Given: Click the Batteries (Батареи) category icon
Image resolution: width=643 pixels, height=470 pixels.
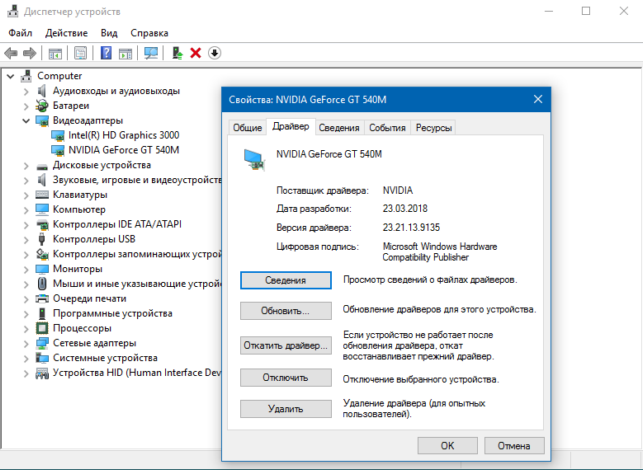Looking at the screenshot, I should tap(42, 106).
